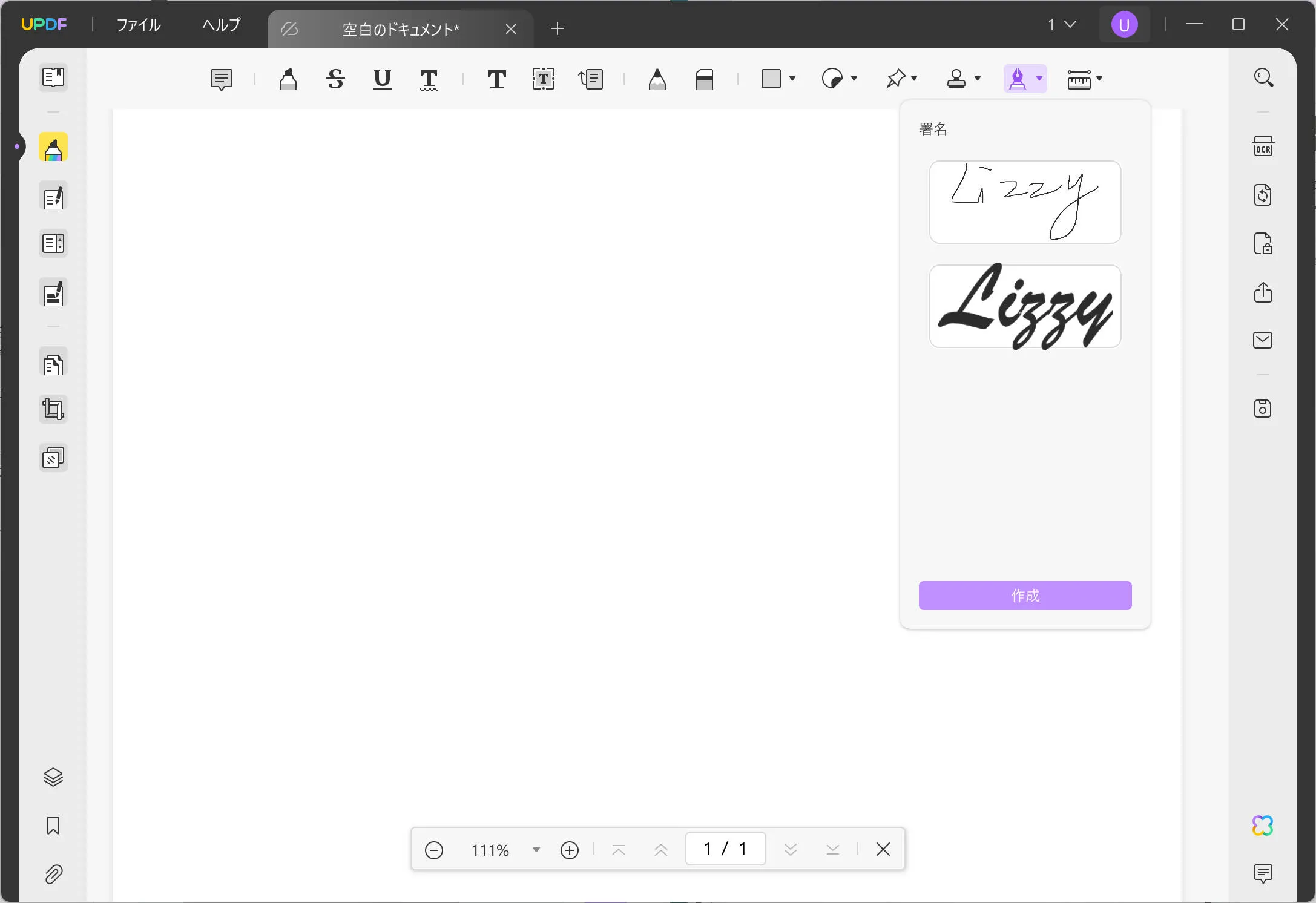Viewport: 1316px width, 903px height.
Task: Close the 空白のドキュメント tab
Action: (511, 29)
